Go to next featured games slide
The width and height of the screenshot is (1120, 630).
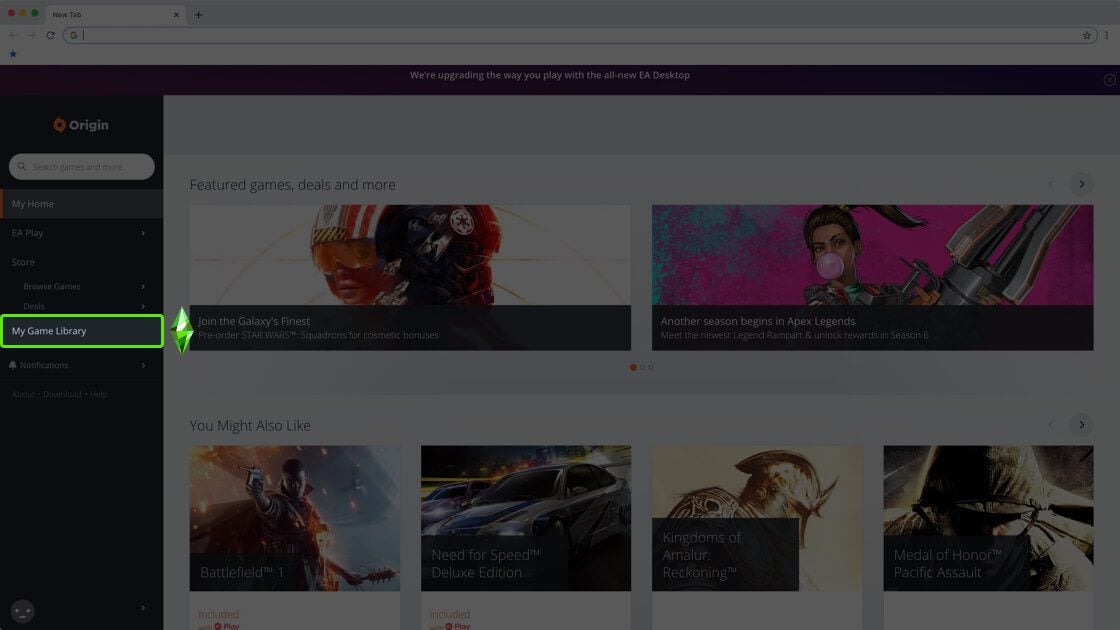tap(1081, 184)
